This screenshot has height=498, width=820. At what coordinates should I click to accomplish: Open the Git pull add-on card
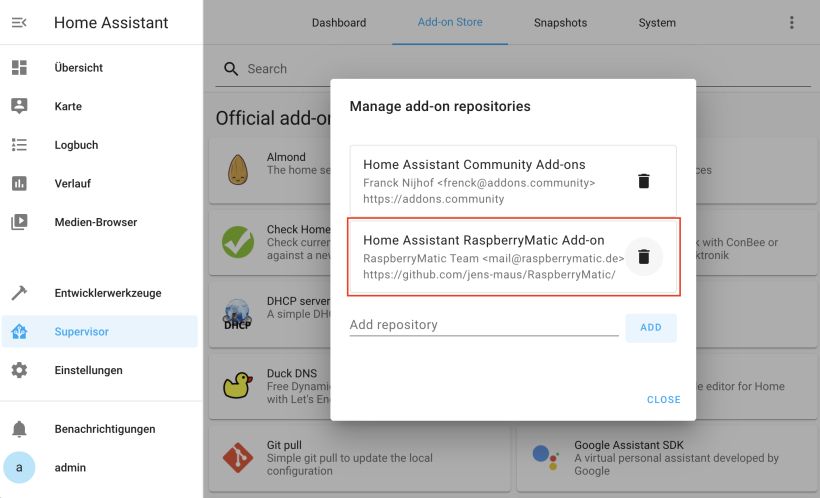click(x=360, y=458)
